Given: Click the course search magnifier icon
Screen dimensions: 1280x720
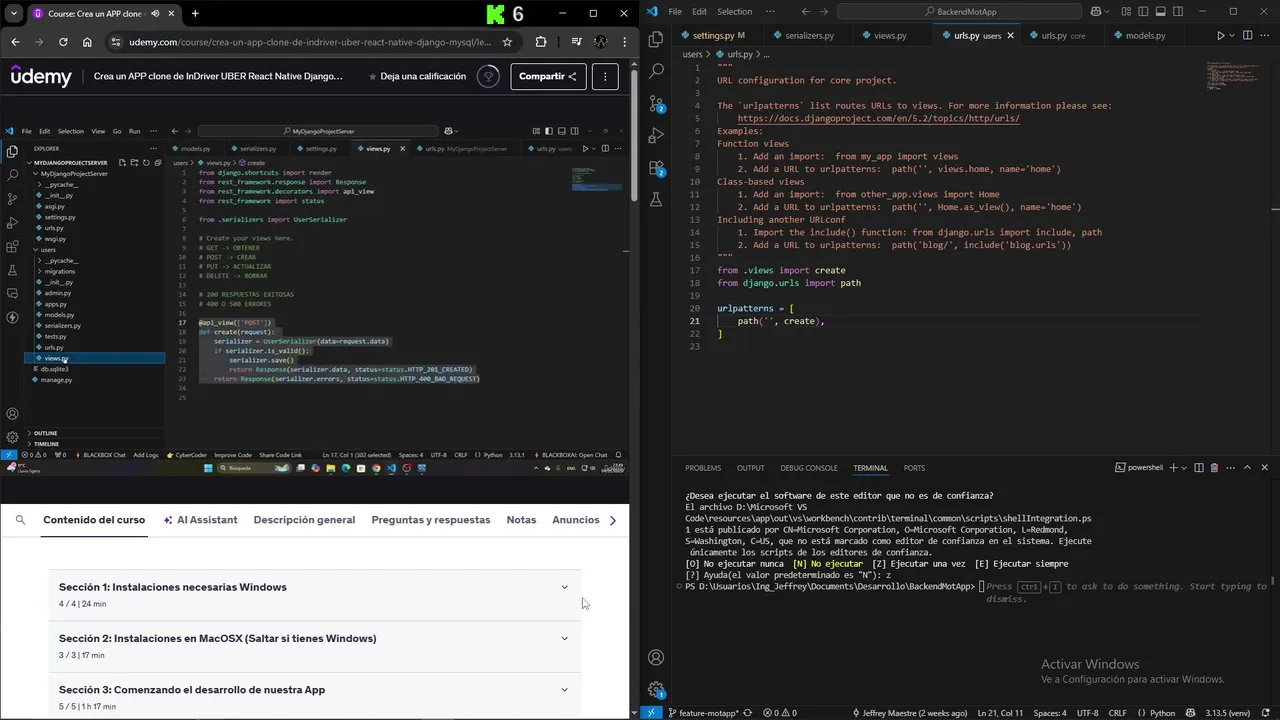Looking at the screenshot, I should point(20,520).
